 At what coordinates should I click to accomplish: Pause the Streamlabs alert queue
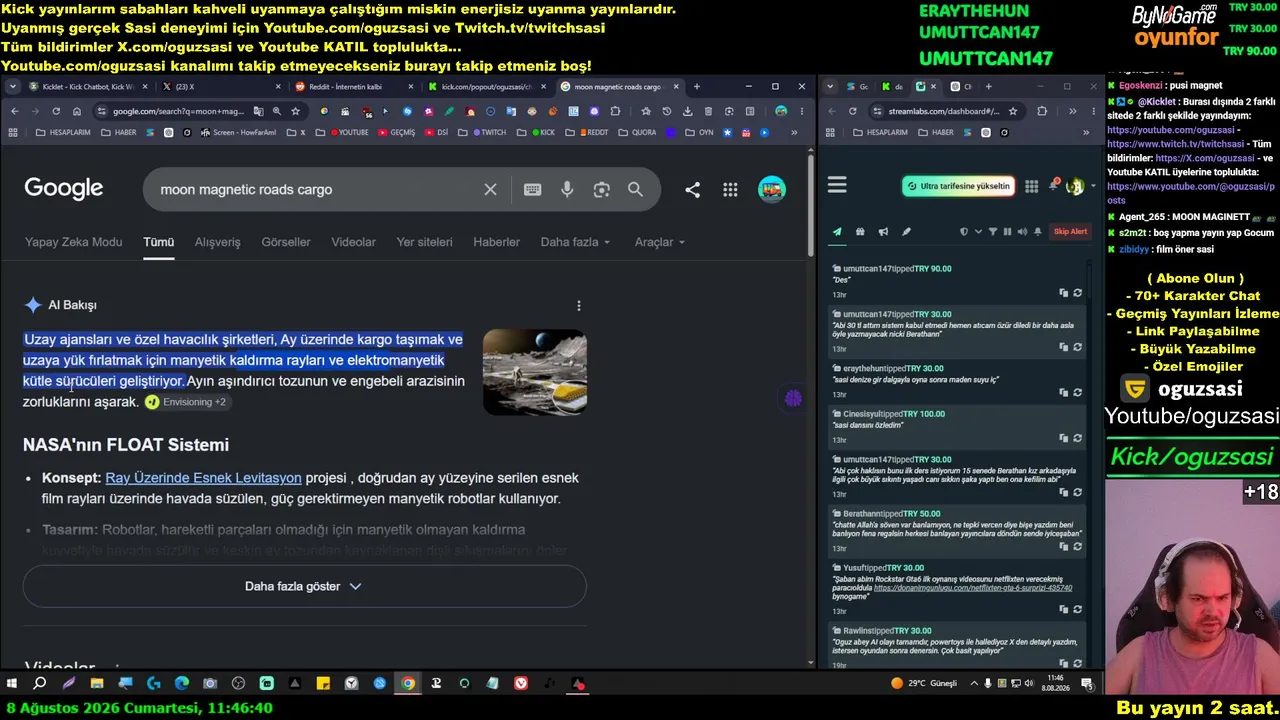(x=1007, y=232)
